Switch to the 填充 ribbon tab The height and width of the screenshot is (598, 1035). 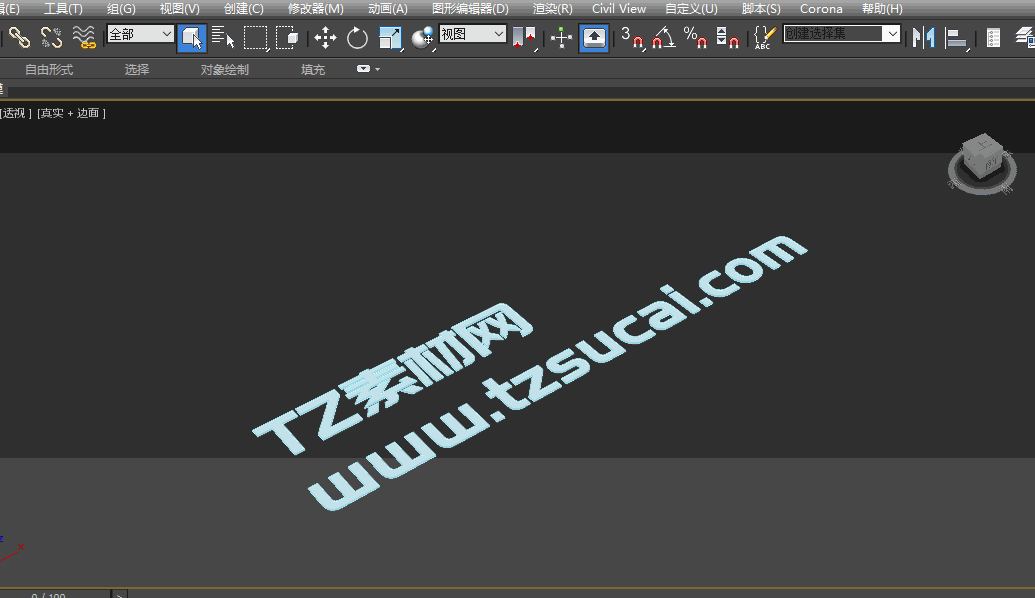pyautogui.click(x=313, y=69)
